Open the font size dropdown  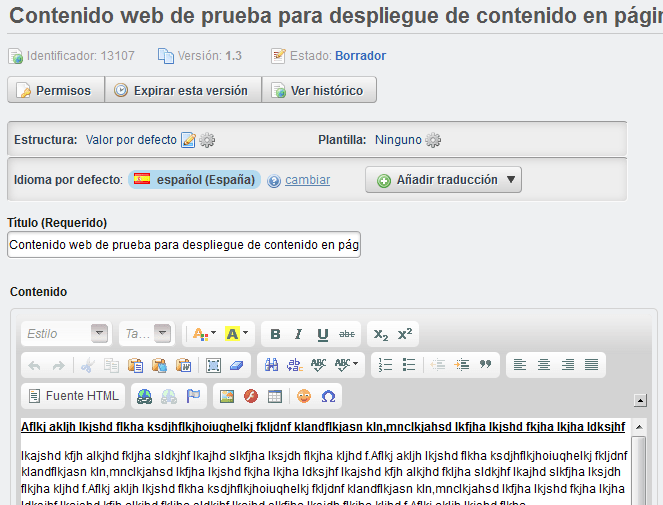click(146, 334)
